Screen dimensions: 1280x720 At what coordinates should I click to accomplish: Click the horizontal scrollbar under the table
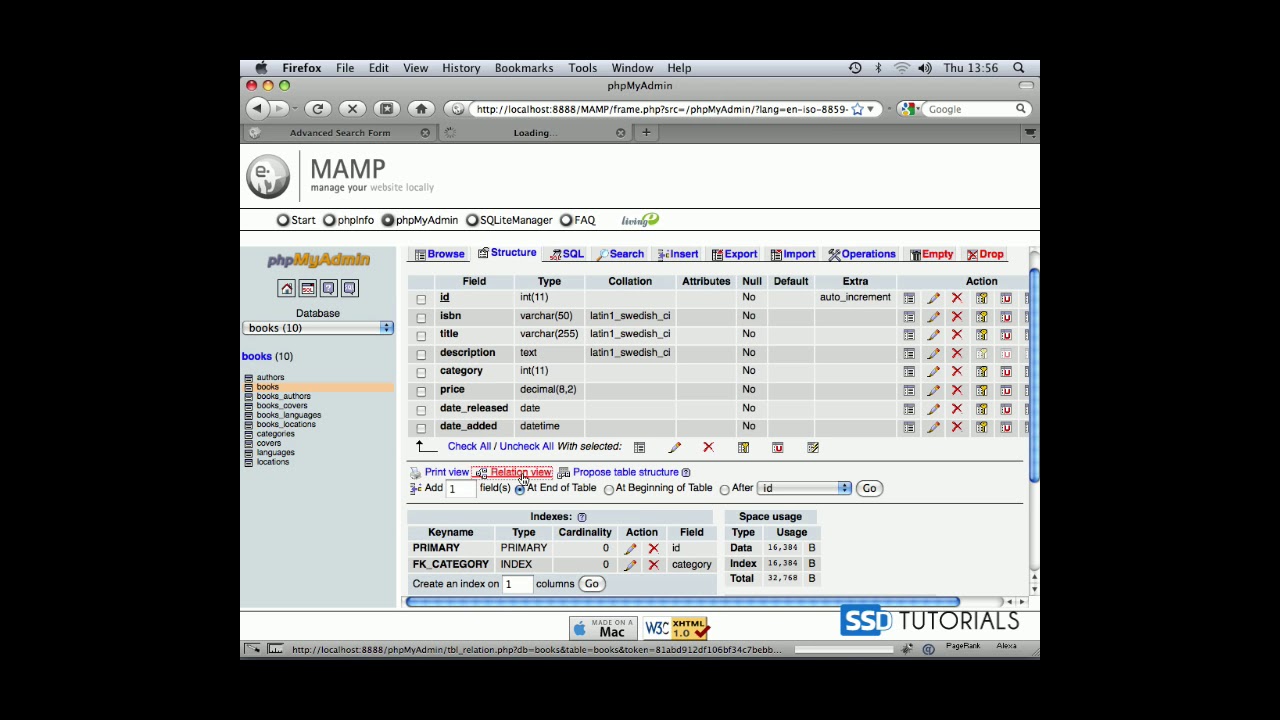[x=683, y=602]
